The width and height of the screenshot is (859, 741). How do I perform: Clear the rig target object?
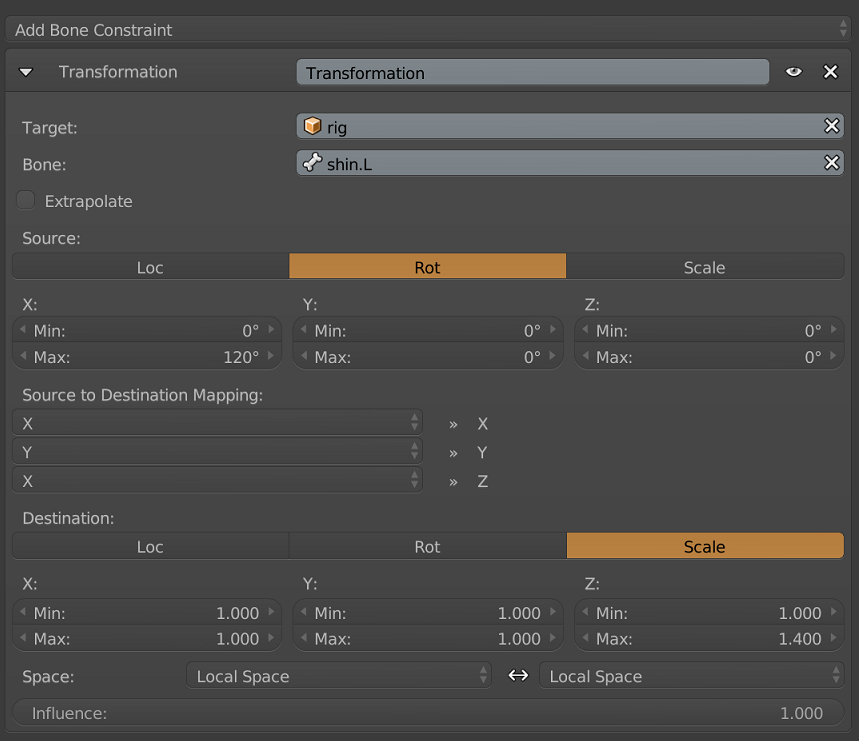click(832, 126)
